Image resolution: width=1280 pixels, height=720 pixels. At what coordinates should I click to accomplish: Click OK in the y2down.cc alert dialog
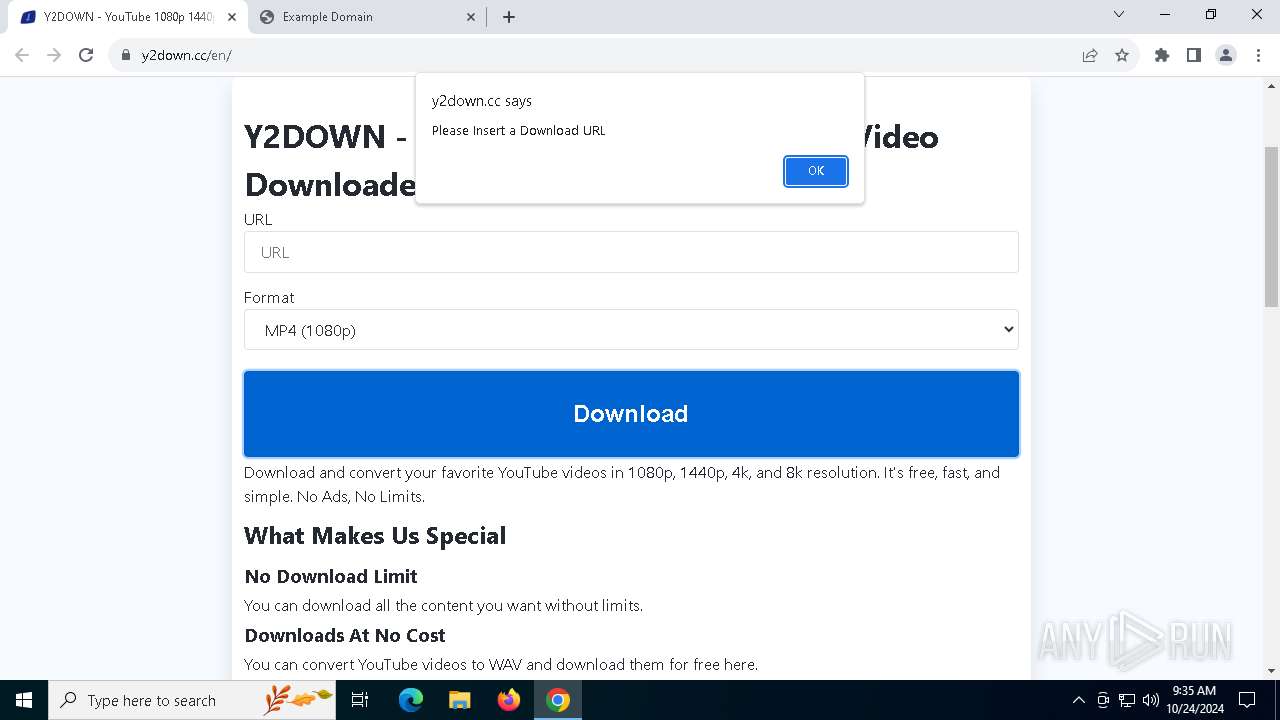[x=816, y=171]
